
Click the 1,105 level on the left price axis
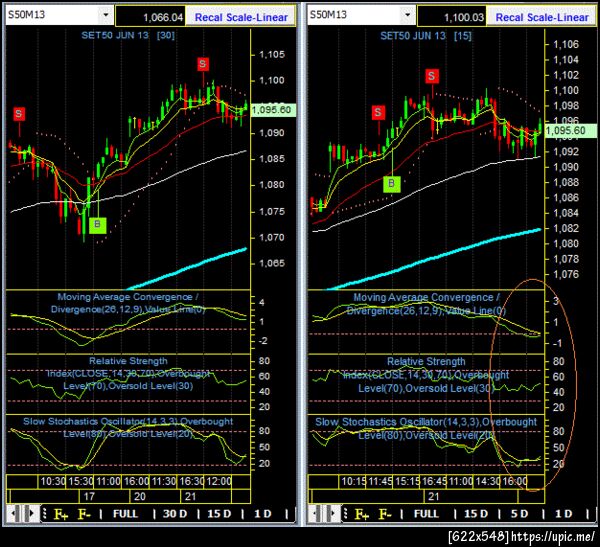(272, 54)
